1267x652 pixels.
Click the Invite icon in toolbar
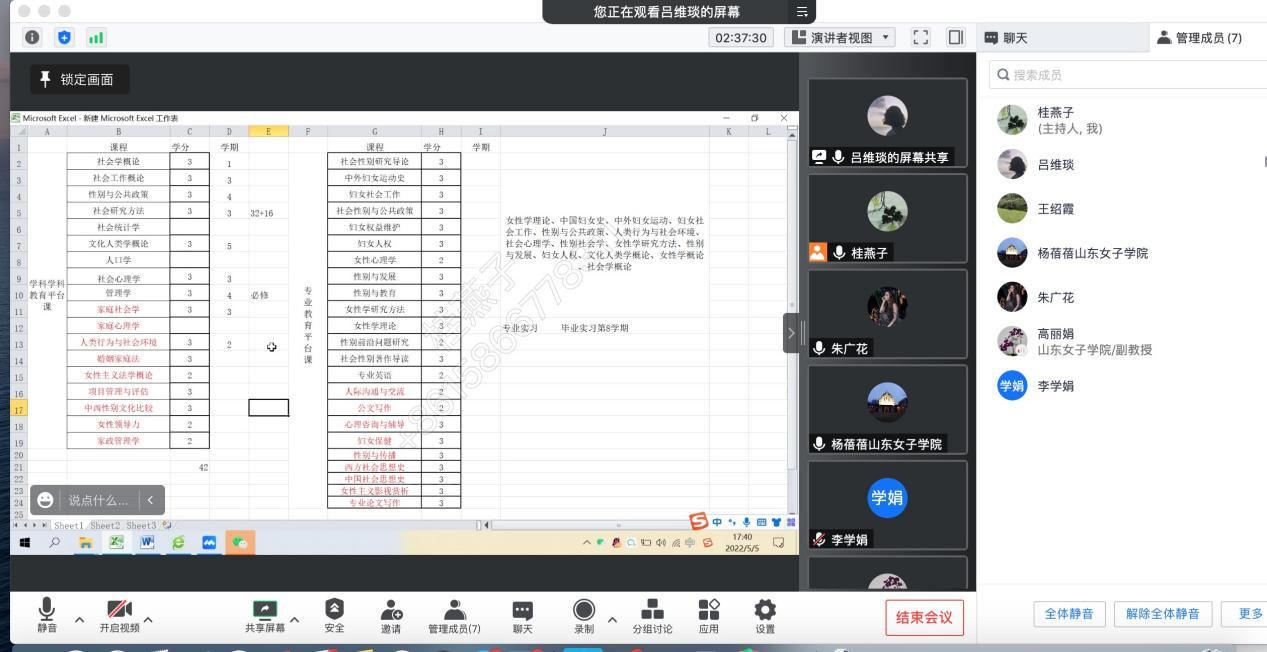pos(391,616)
